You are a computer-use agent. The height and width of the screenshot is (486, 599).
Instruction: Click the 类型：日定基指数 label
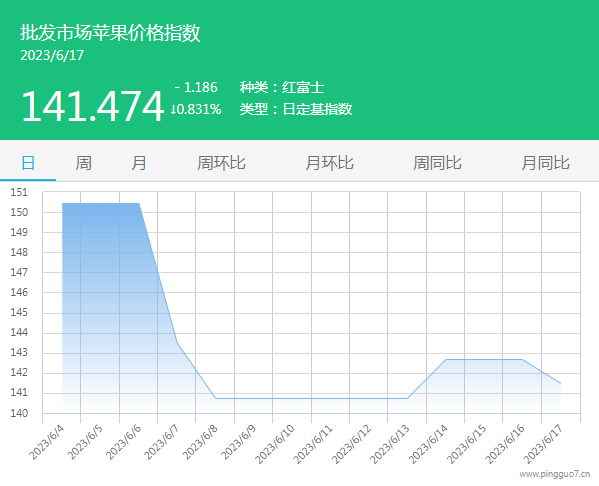tap(296, 109)
